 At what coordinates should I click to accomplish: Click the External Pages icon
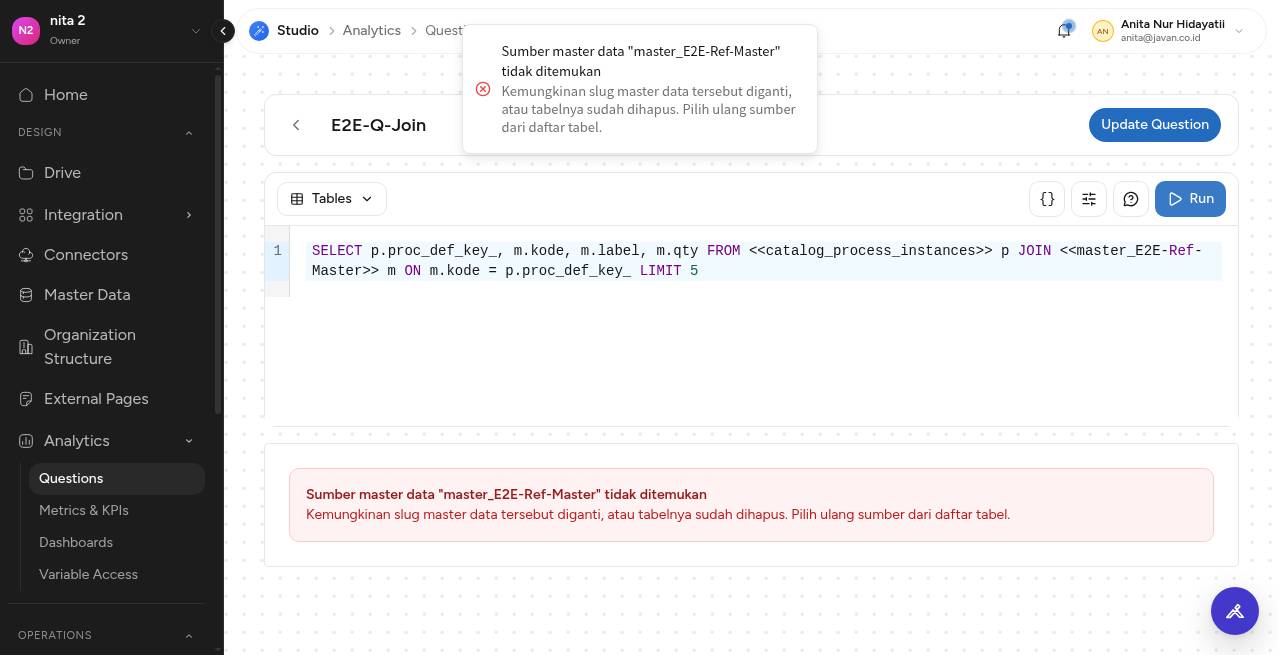(26, 399)
